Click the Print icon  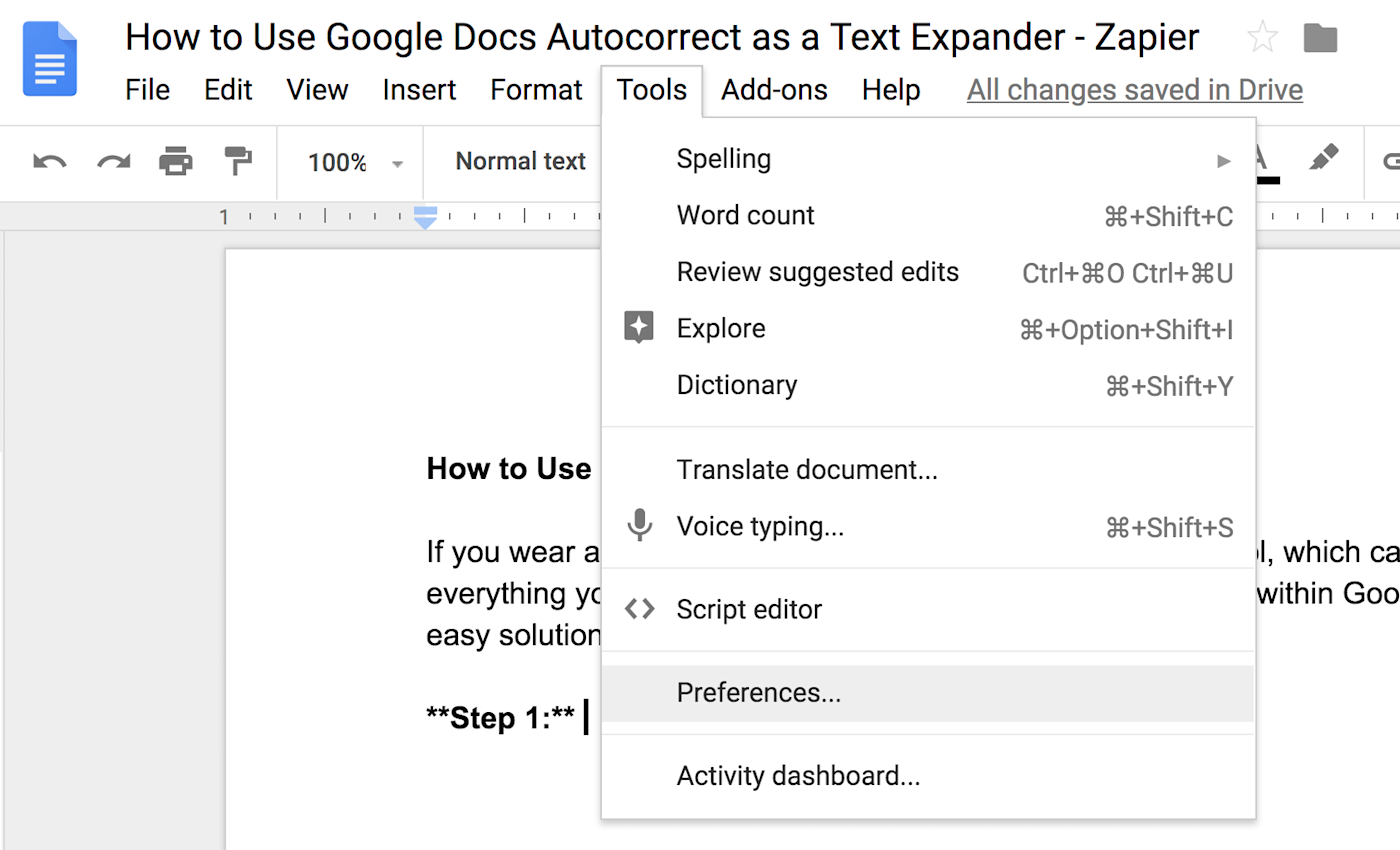tap(176, 161)
